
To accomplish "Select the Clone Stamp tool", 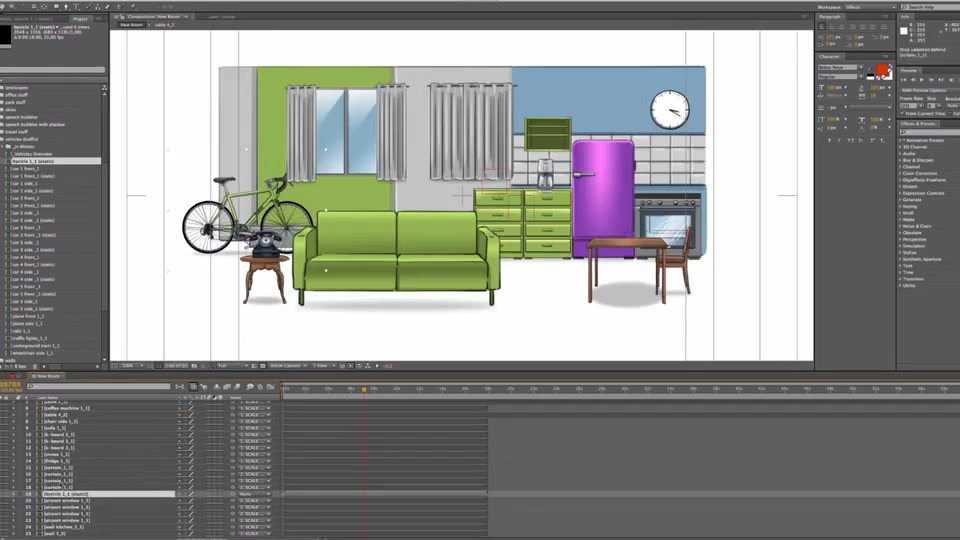I will [x=97, y=6].
